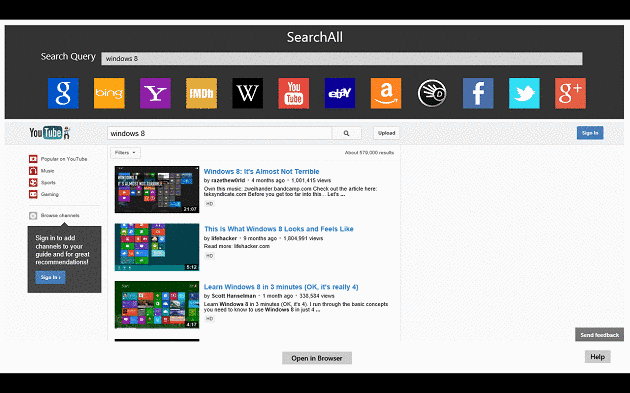
Task: Open the Sports category icon
Action: coord(33,182)
